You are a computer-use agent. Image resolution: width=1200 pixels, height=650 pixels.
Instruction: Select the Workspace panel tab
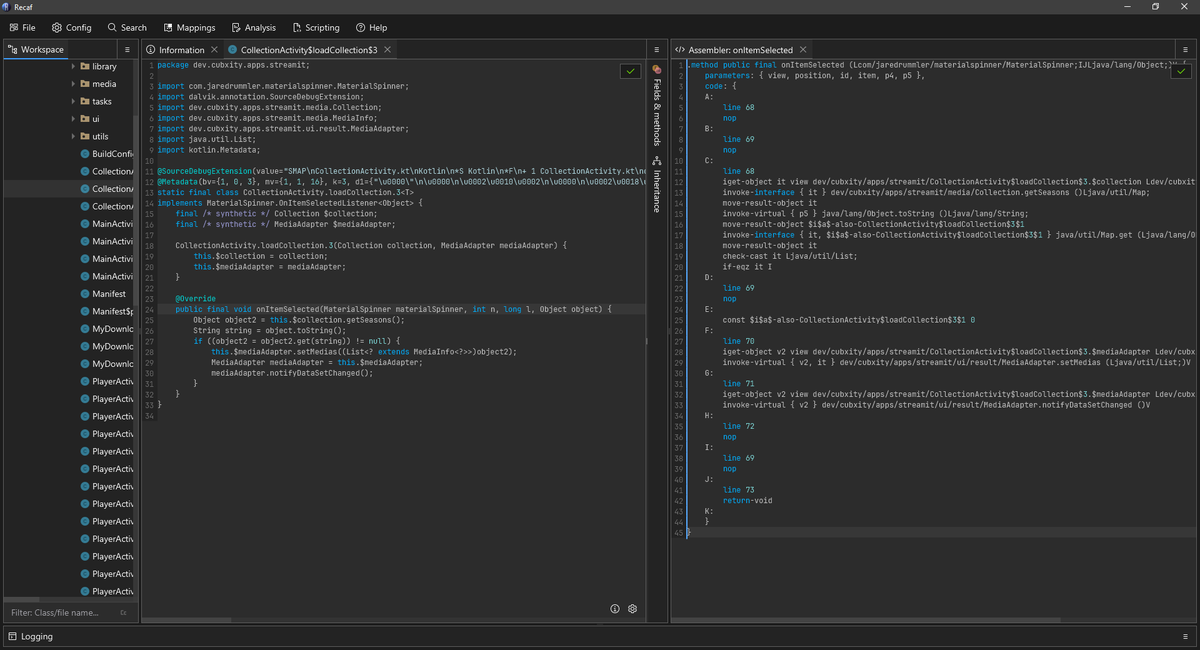[35, 49]
